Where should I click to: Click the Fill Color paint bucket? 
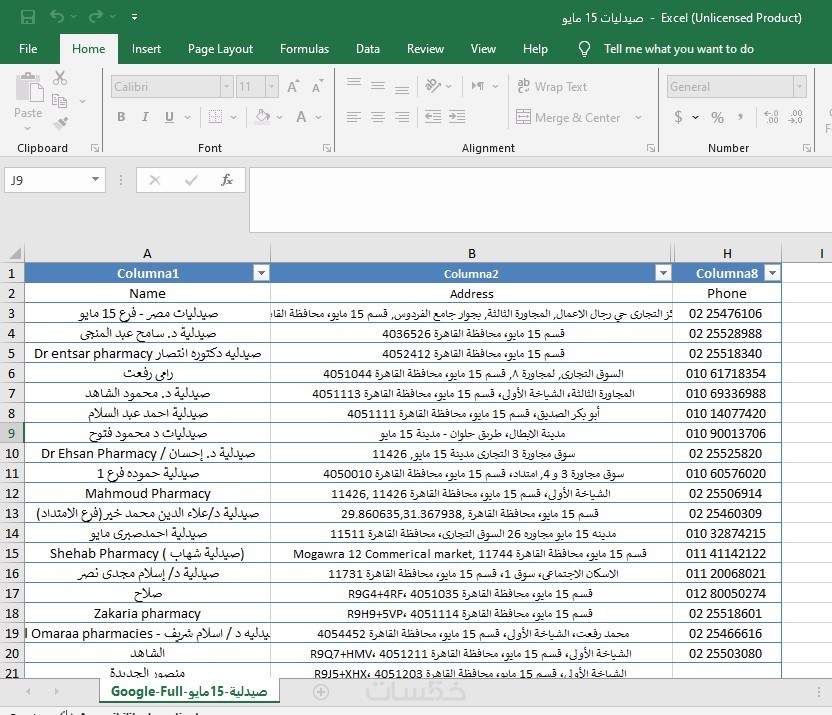(263, 116)
